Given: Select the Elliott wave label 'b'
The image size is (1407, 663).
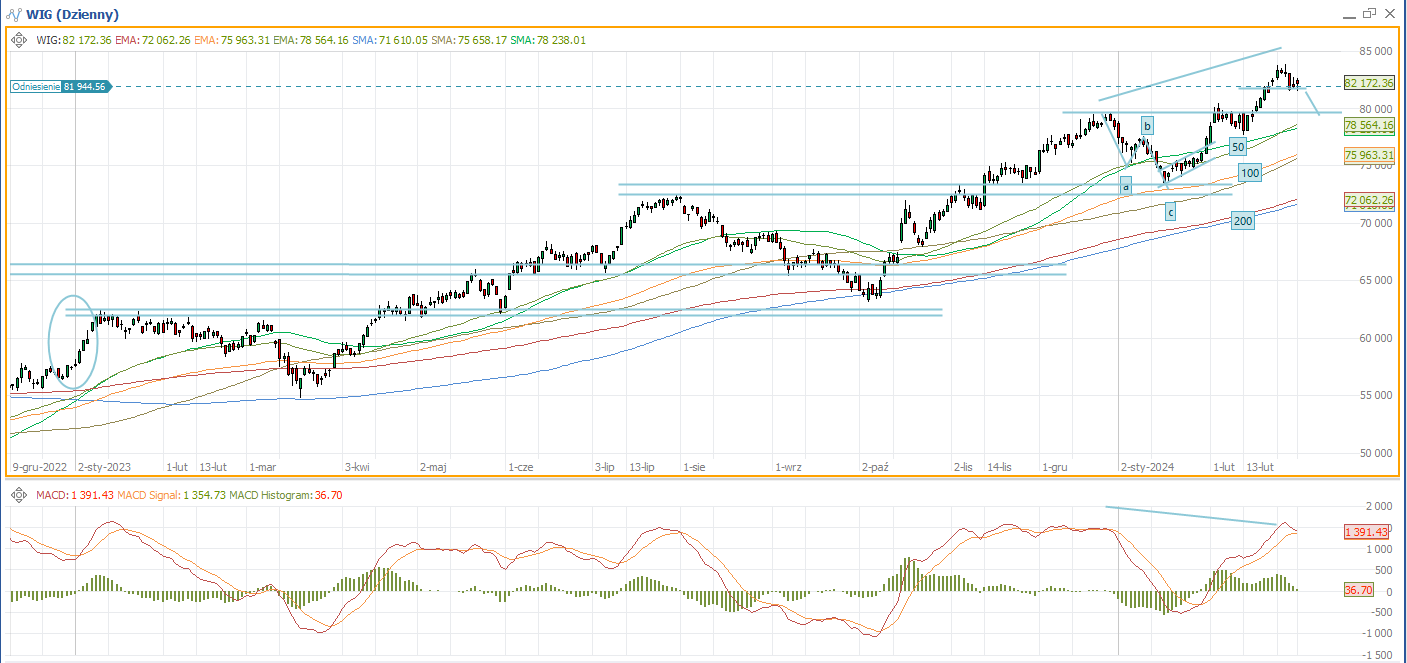Looking at the screenshot, I should pyautogui.click(x=1148, y=125).
